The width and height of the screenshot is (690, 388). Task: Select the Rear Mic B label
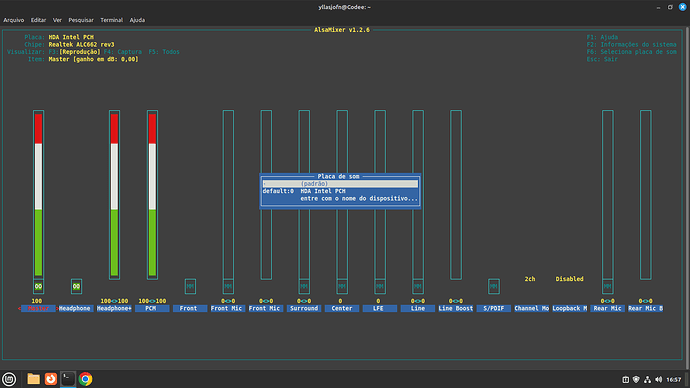pos(646,308)
